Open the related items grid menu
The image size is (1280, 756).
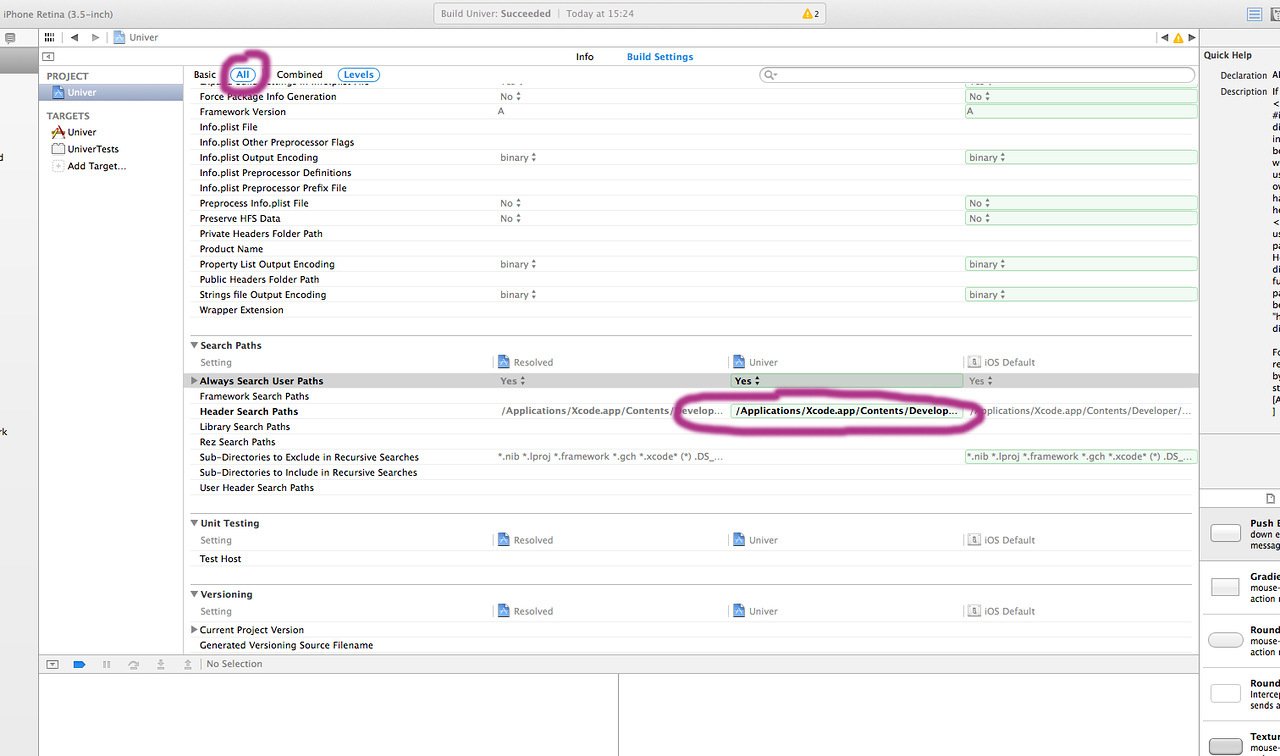(50, 37)
